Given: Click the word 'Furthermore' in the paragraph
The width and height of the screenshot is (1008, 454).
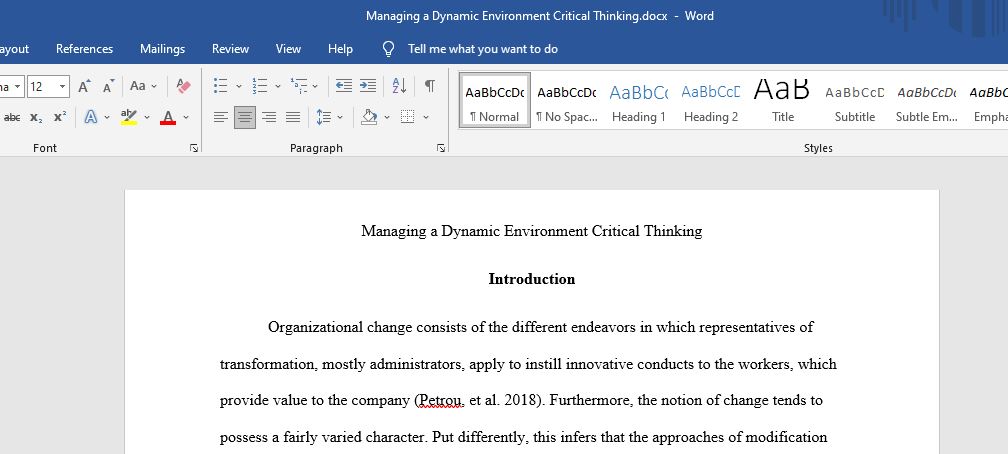Looking at the screenshot, I should [589, 401].
